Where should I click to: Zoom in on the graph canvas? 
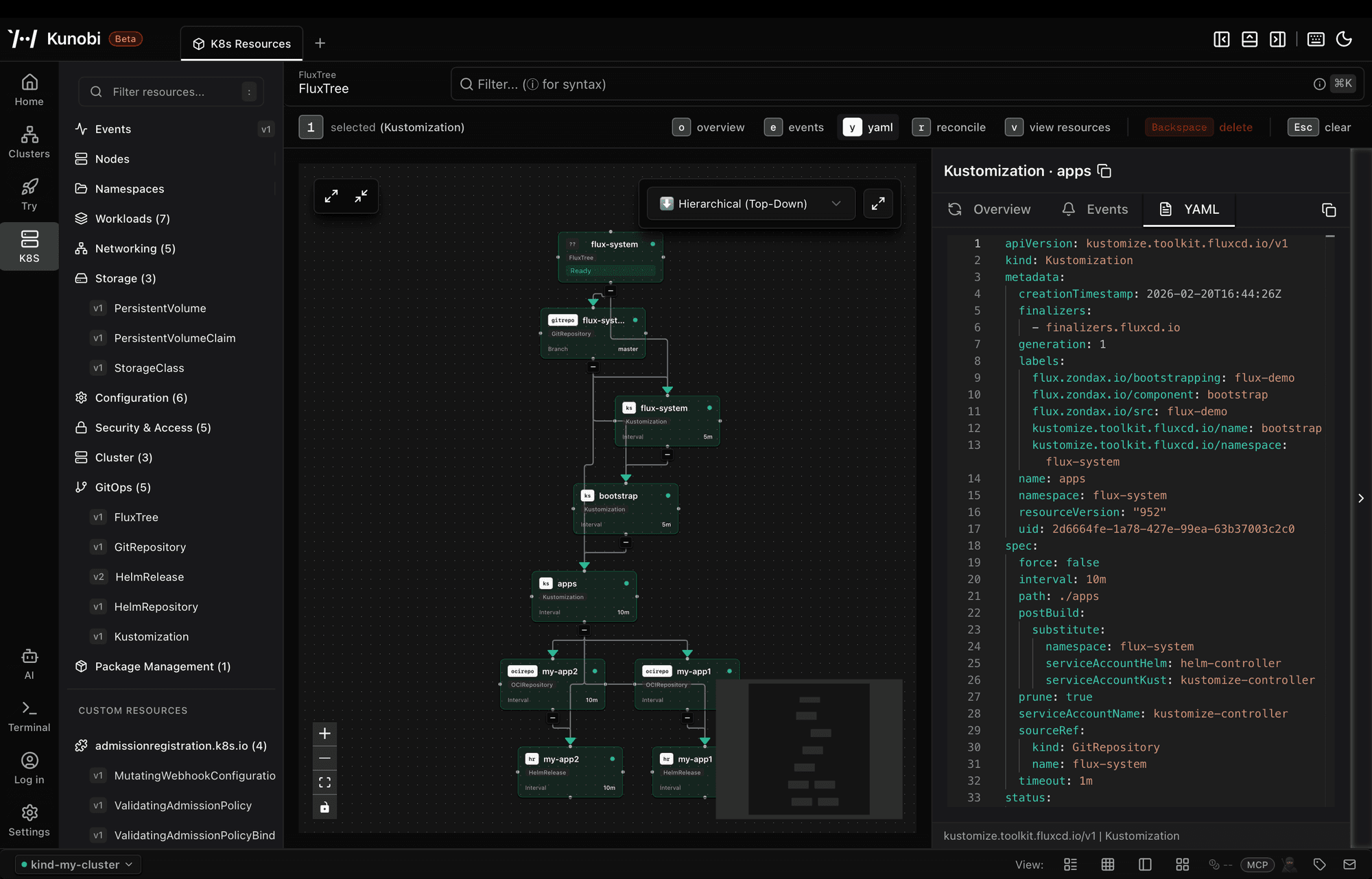(x=324, y=734)
